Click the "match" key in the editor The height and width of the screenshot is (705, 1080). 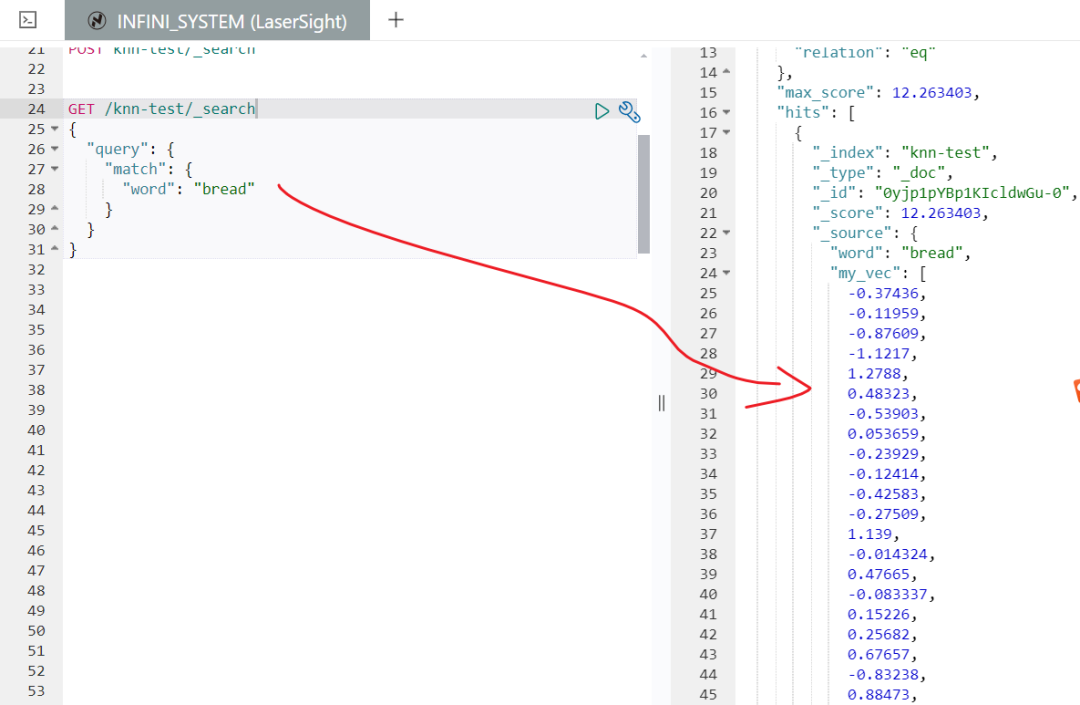coord(135,169)
